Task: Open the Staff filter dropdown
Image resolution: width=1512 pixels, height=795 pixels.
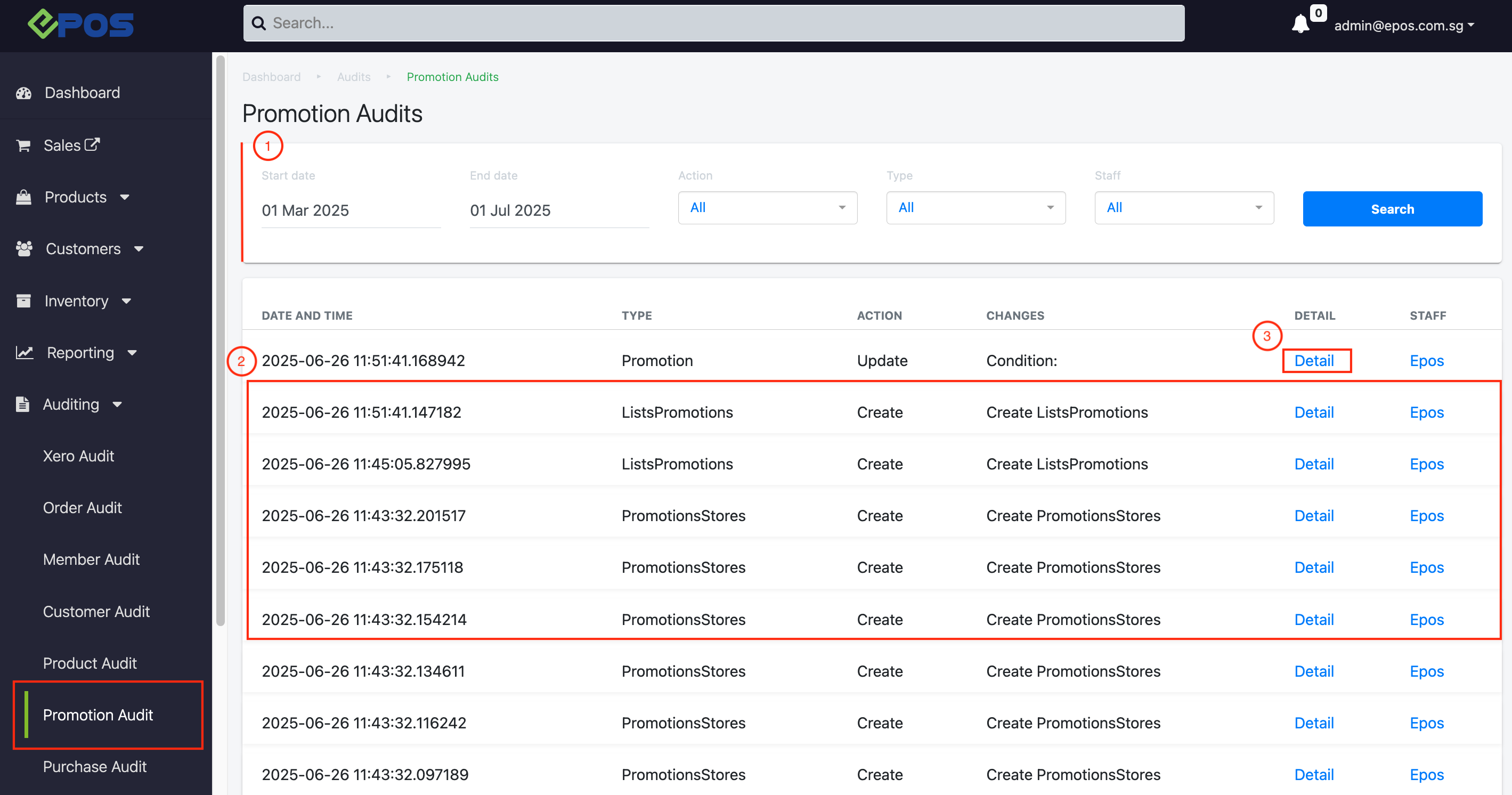Action: click(x=1184, y=208)
